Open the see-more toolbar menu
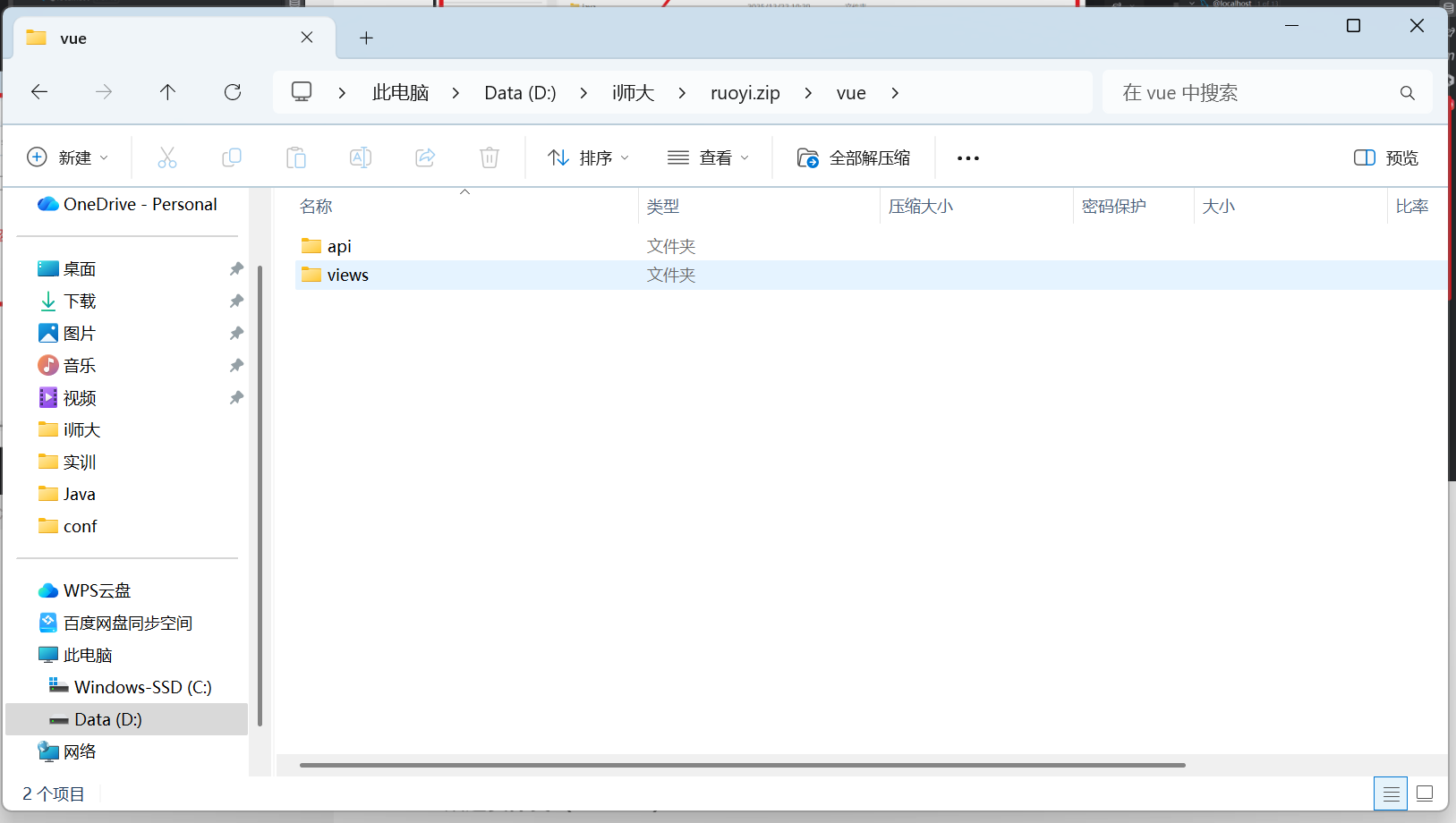The height and width of the screenshot is (823, 1456). pos(968,157)
